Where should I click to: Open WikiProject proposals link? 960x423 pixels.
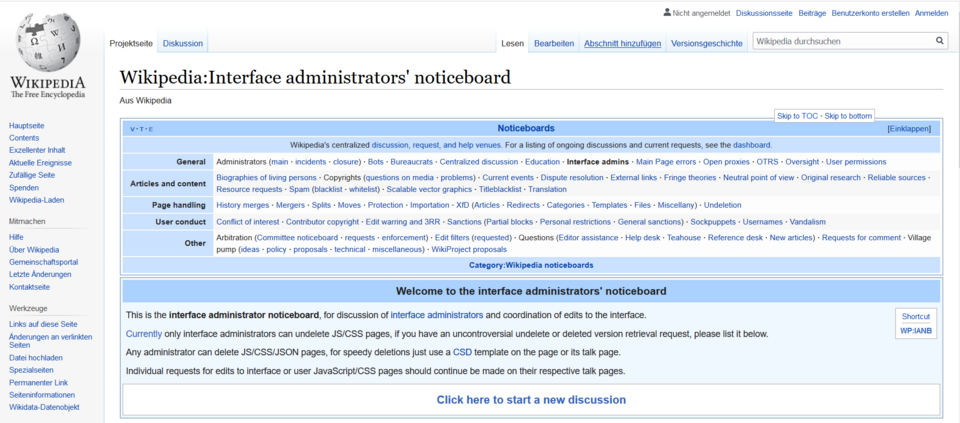(469, 250)
